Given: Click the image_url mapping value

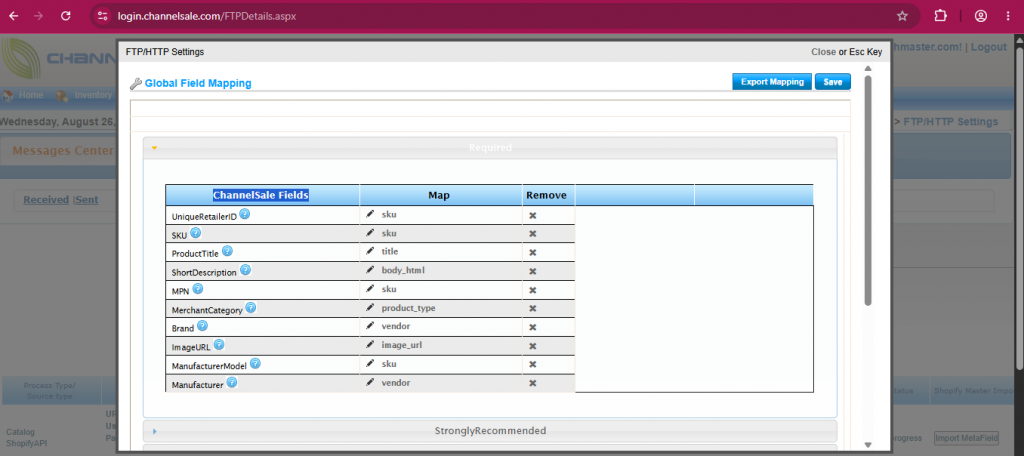Looking at the screenshot, I should pyautogui.click(x=402, y=345).
